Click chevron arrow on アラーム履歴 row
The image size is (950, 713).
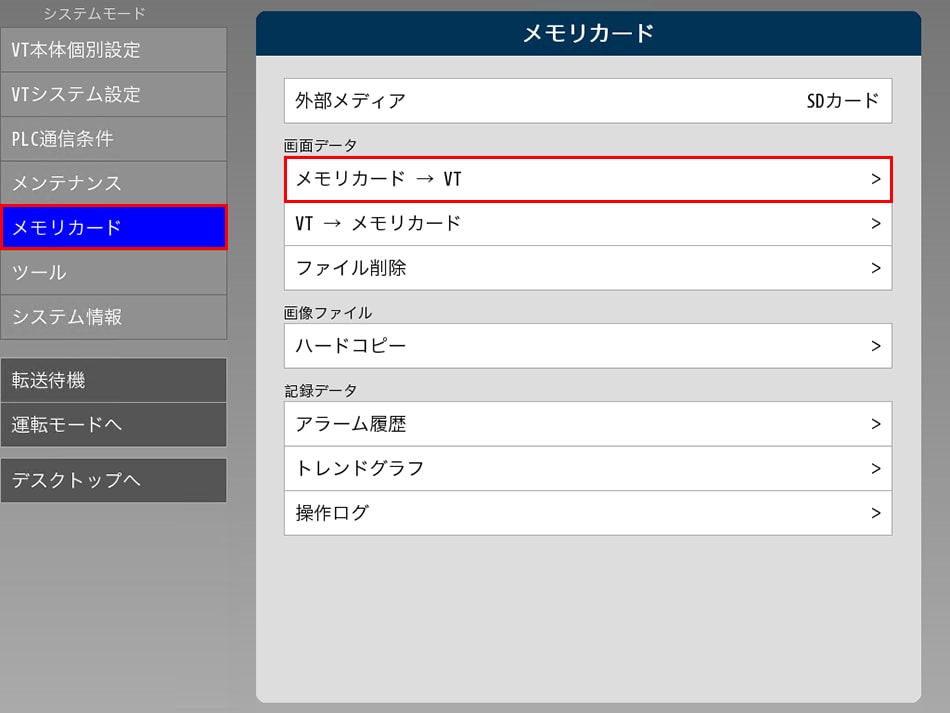coord(875,424)
